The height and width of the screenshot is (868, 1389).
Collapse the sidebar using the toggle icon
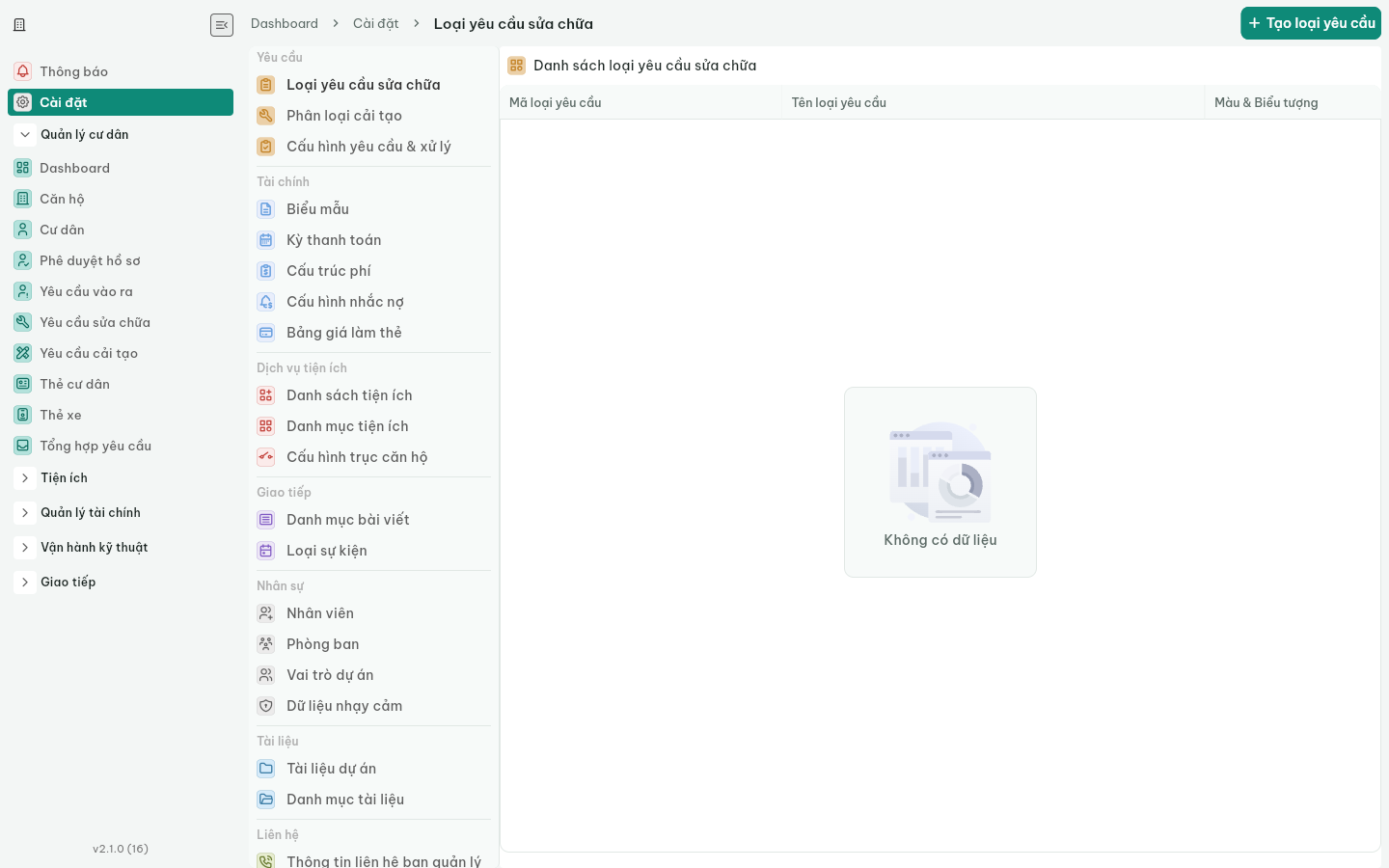coord(222,25)
